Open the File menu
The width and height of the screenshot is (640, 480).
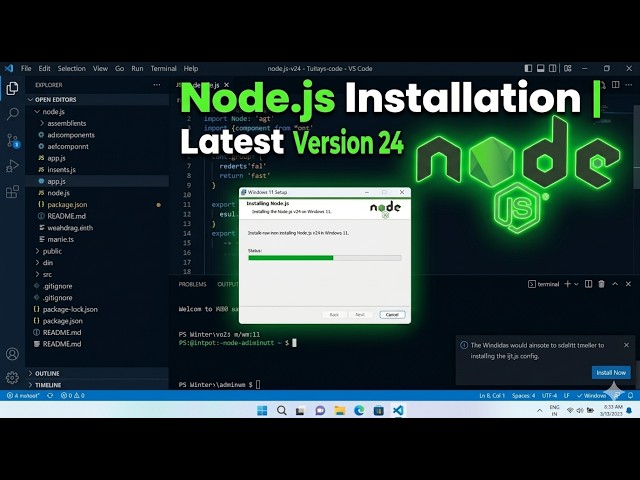coord(26,68)
